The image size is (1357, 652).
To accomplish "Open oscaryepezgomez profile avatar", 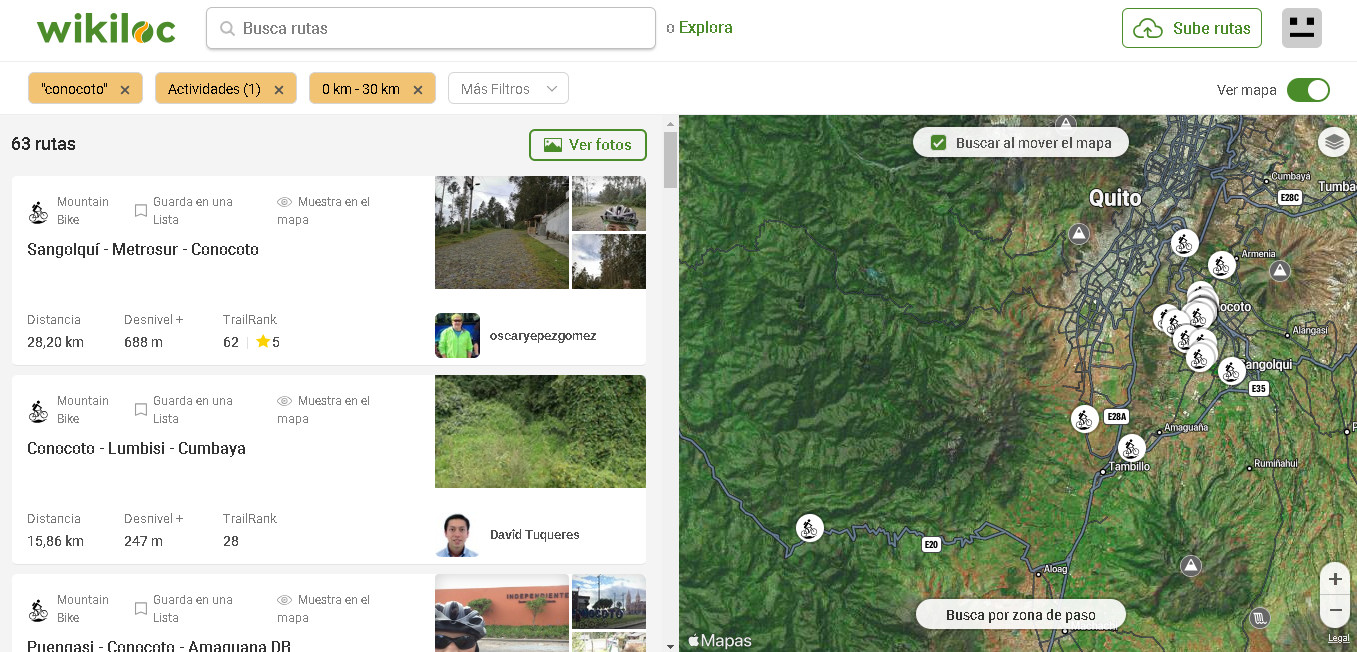I will click(x=457, y=336).
